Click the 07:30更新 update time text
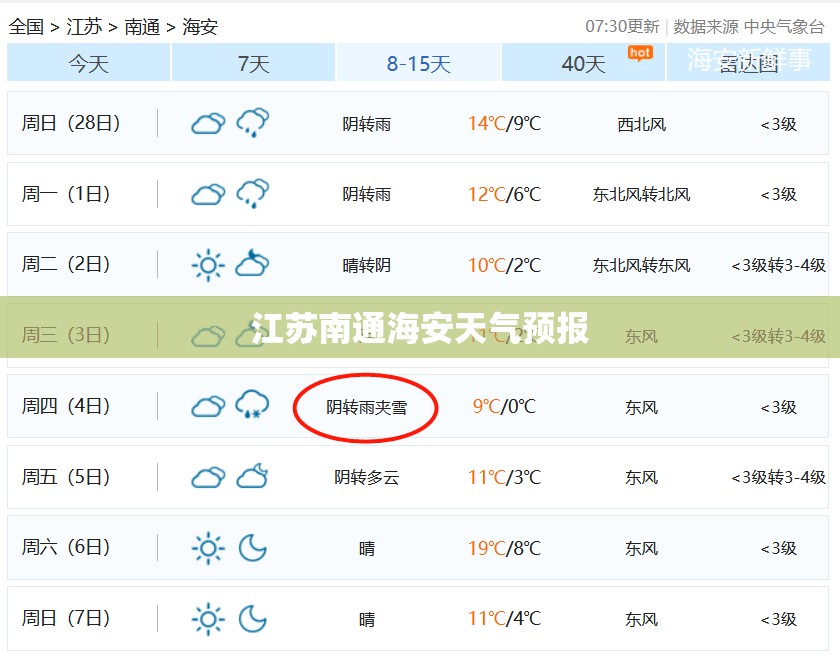840x655 pixels. [622, 26]
